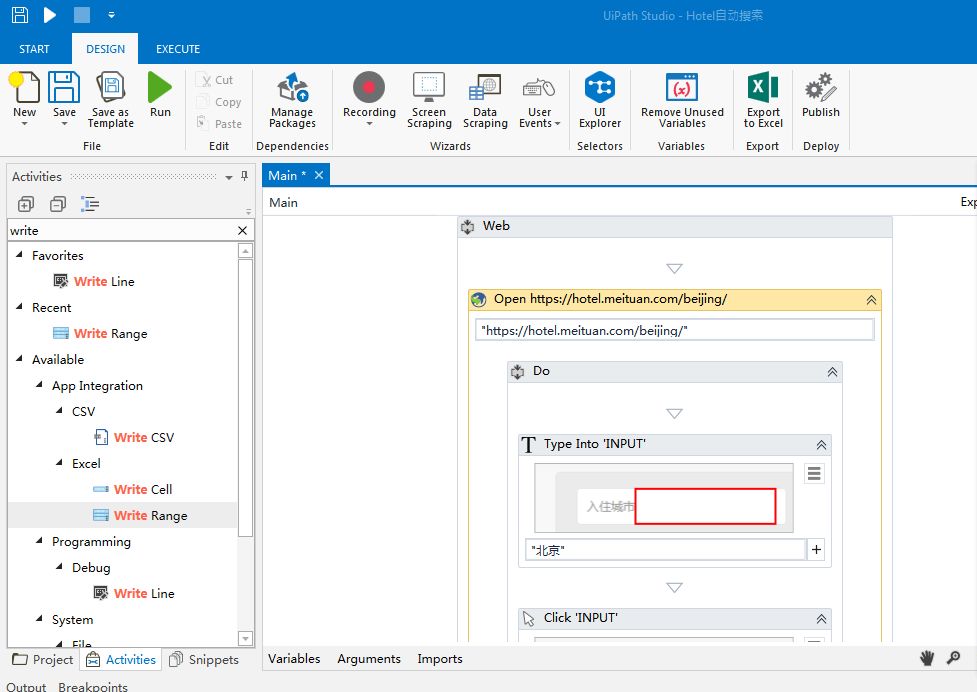Open Activities panel options dropdown arrow
The width and height of the screenshot is (977, 692).
(x=229, y=178)
